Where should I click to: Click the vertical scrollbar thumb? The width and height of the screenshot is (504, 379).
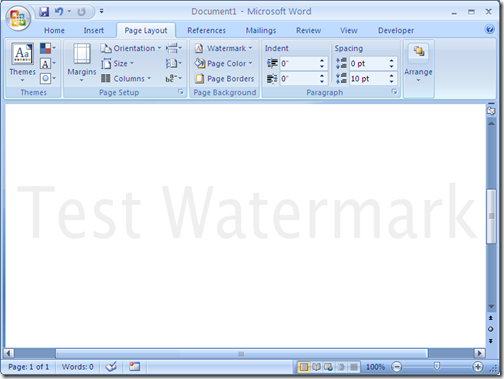(x=491, y=216)
